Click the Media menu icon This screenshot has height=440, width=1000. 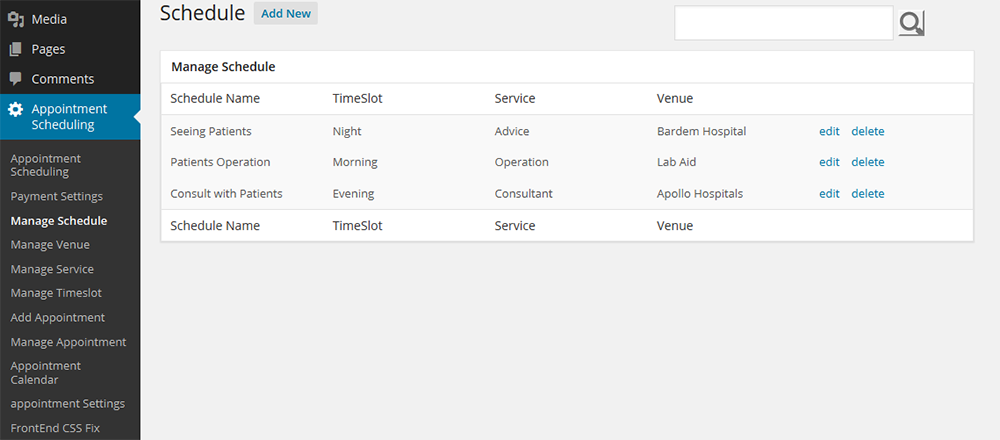pos(16,19)
